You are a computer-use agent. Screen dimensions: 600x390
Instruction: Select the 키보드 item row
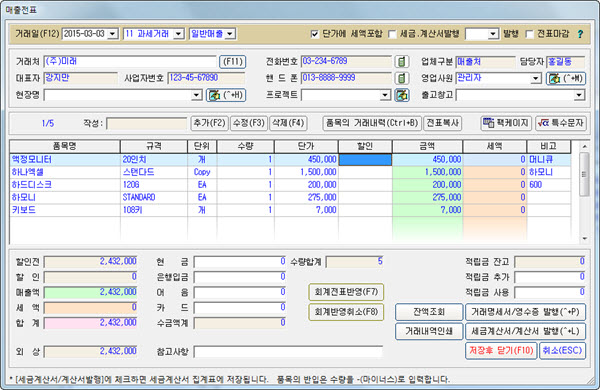(x=290, y=210)
